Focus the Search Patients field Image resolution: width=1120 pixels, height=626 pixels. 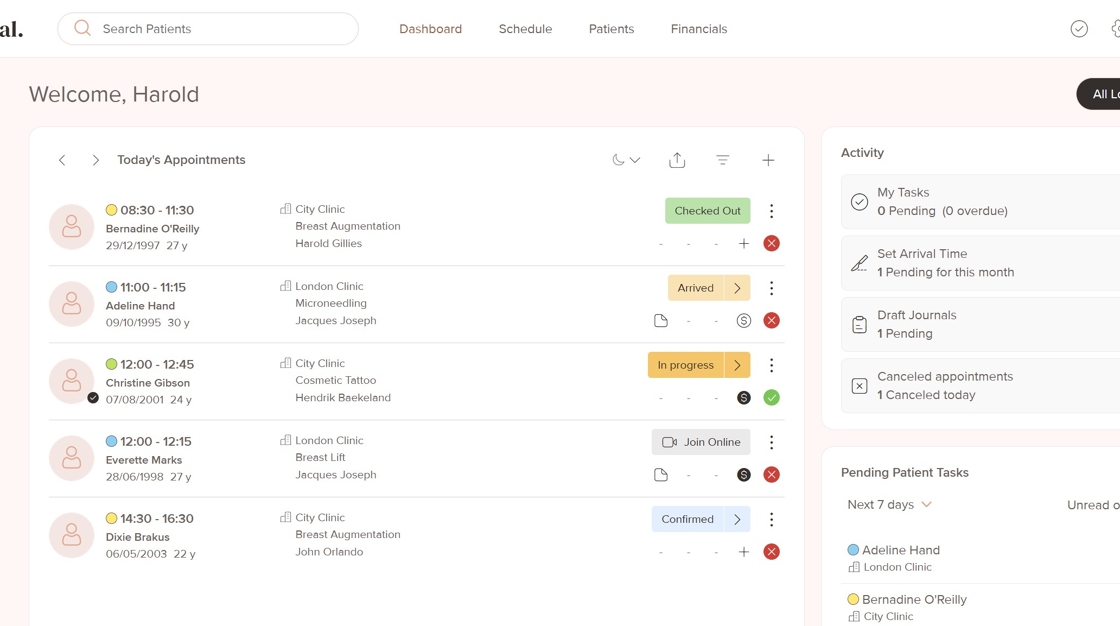pyautogui.click(x=208, y=29)
